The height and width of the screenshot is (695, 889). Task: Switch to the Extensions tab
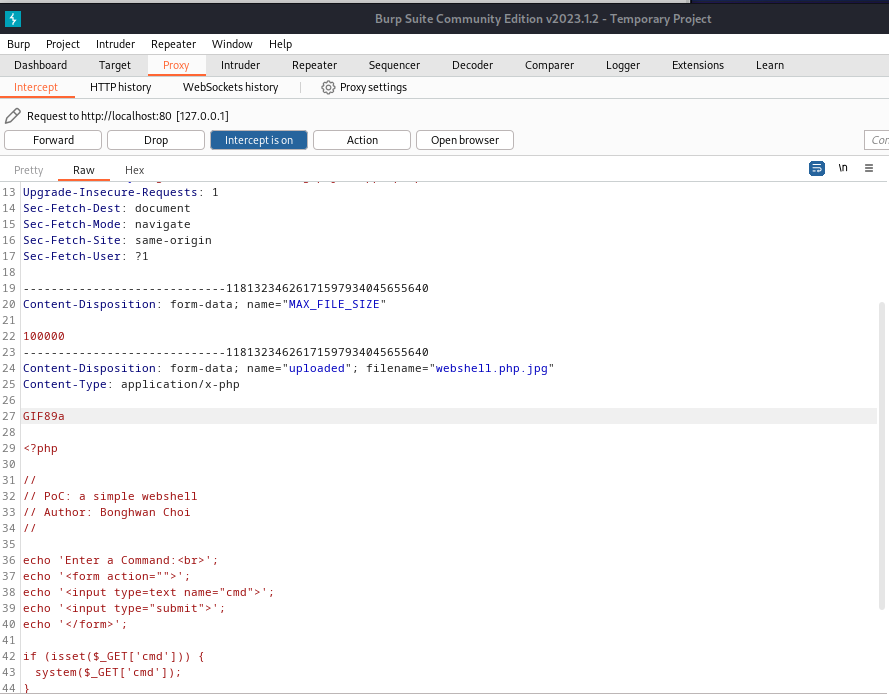click(697, 65)
